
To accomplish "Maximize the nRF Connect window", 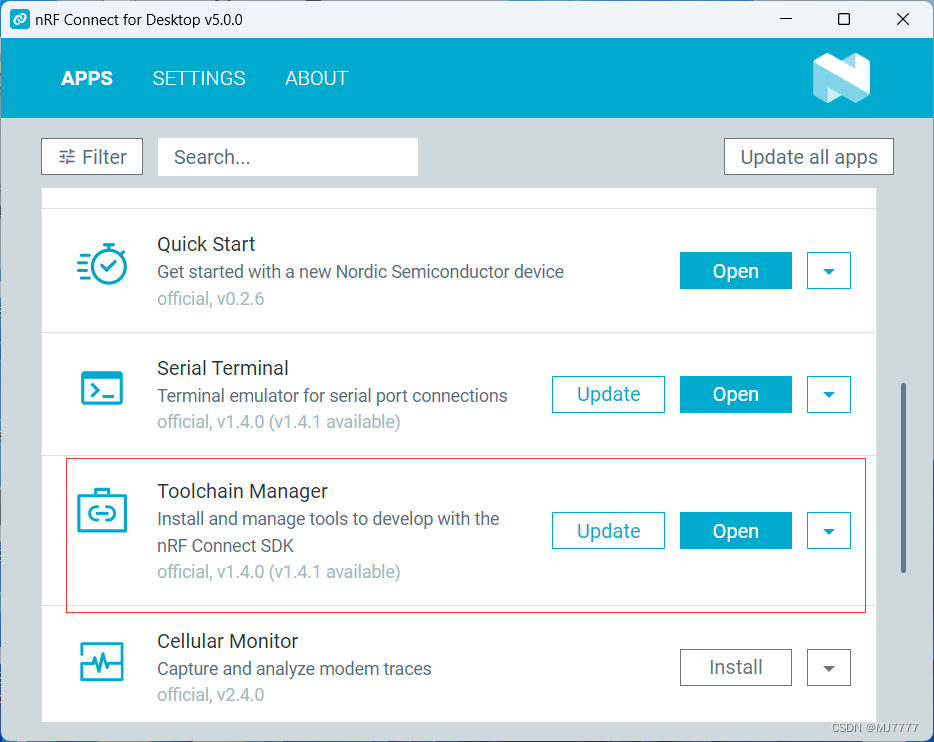I will click(x=844, y=19).
